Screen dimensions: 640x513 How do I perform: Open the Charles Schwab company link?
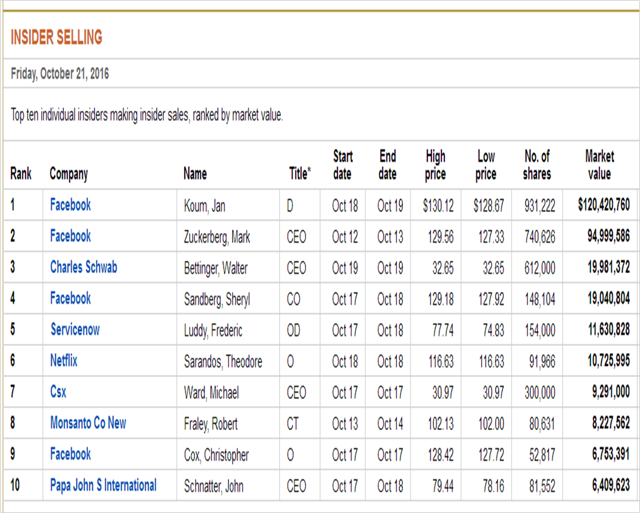pyautogui.click(x=84, y=267)
